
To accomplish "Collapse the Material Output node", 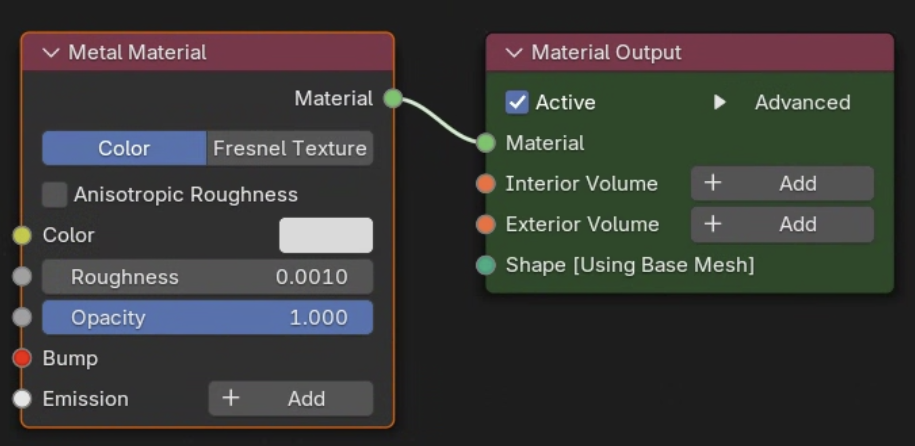I will pos(514,52).
